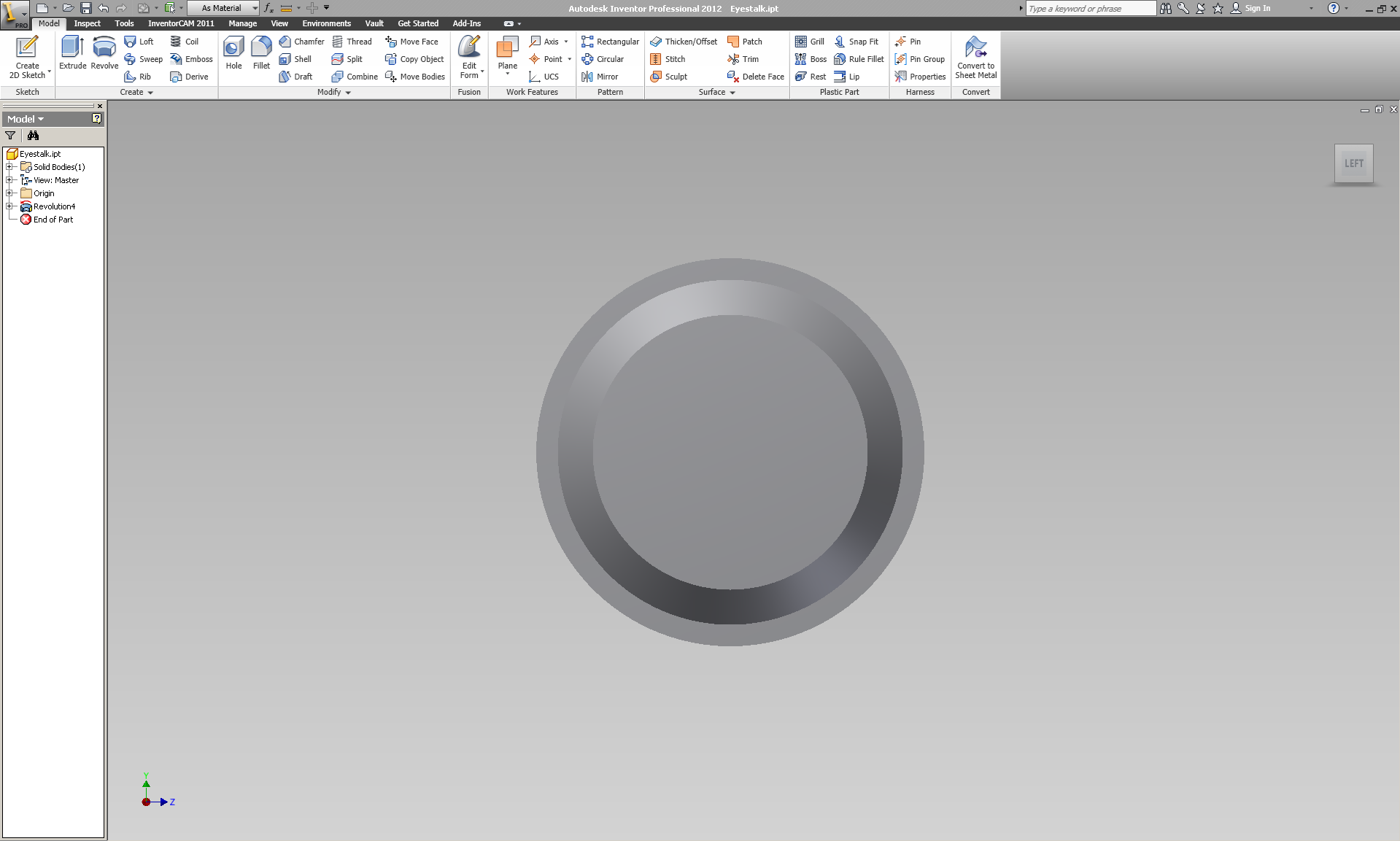Viewport: 1400px width, 841px height.
Task: Open Edit Form in Fusion
Action: 469,57
